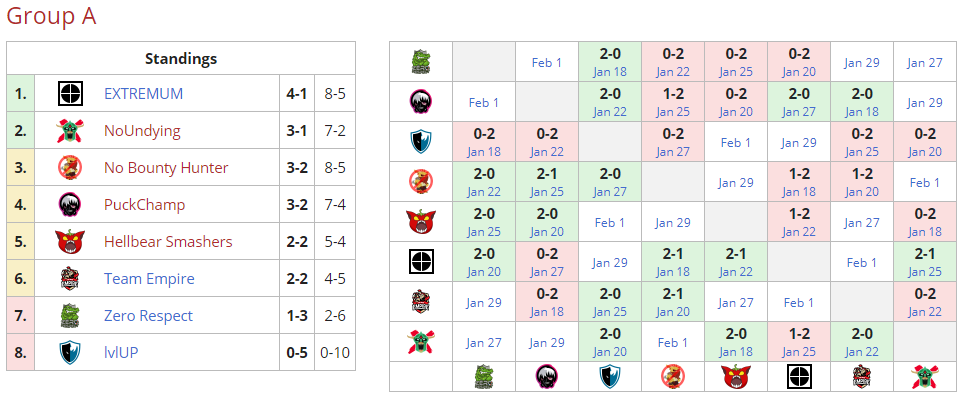Click the Team Empire name link

click(149, 279)
